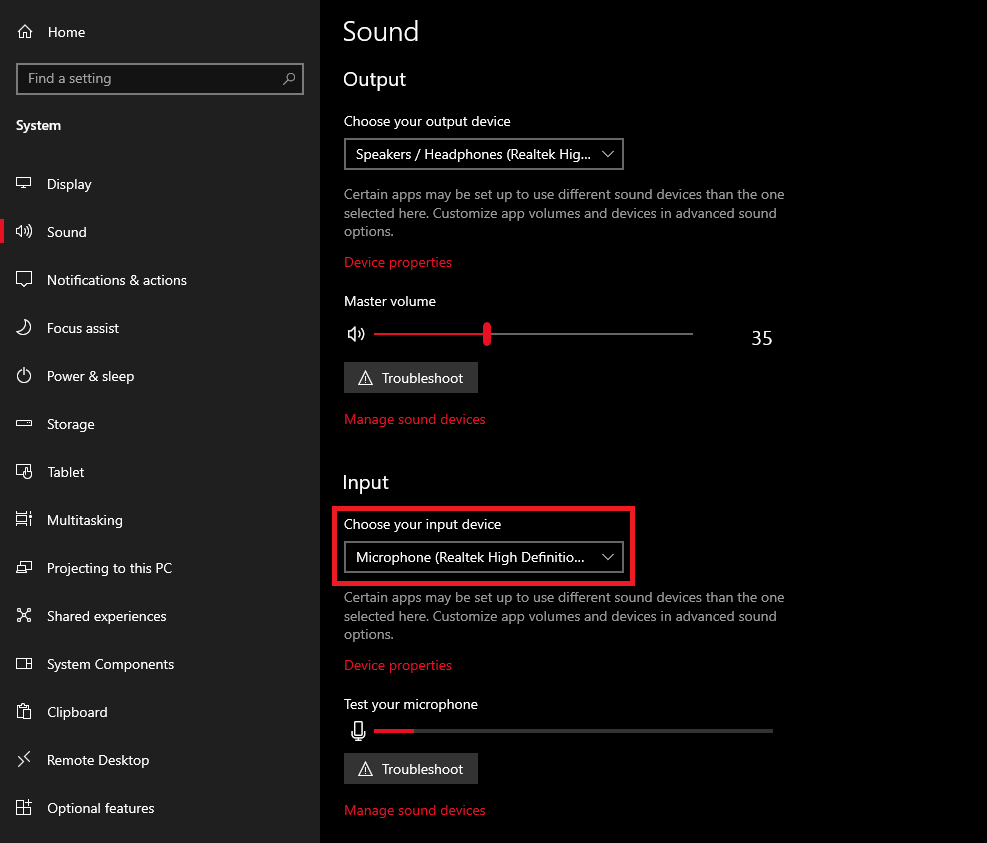Click the Power & sleep icon
987x843 pixels.
(24, 376)
